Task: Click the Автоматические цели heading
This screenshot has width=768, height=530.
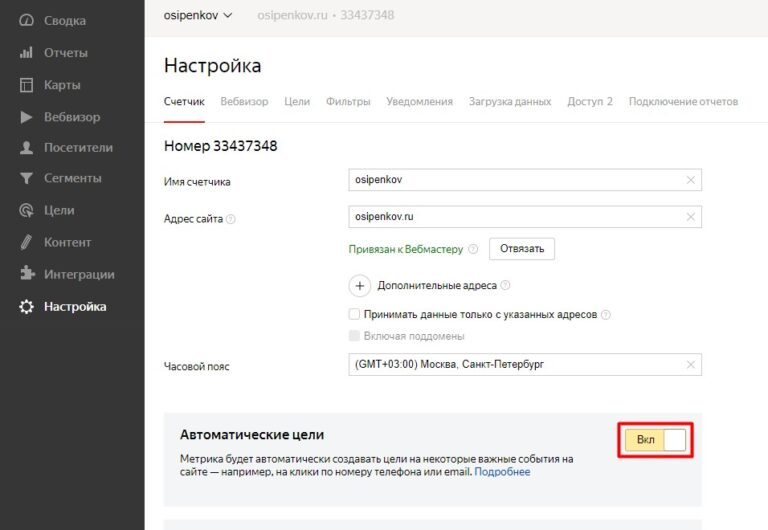Action: (x=252, y=435)
